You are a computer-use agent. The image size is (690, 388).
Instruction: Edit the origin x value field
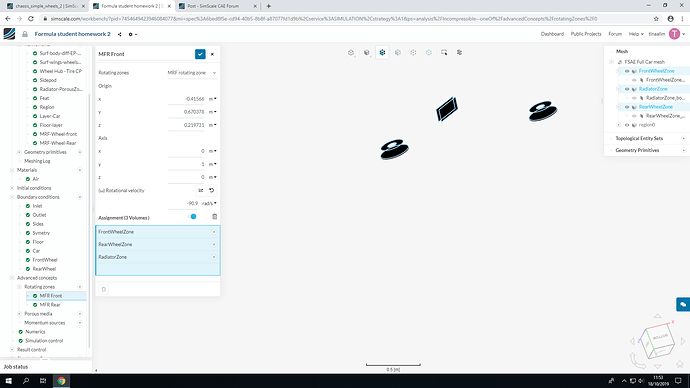pyautogui.click(x=186, y=99)
